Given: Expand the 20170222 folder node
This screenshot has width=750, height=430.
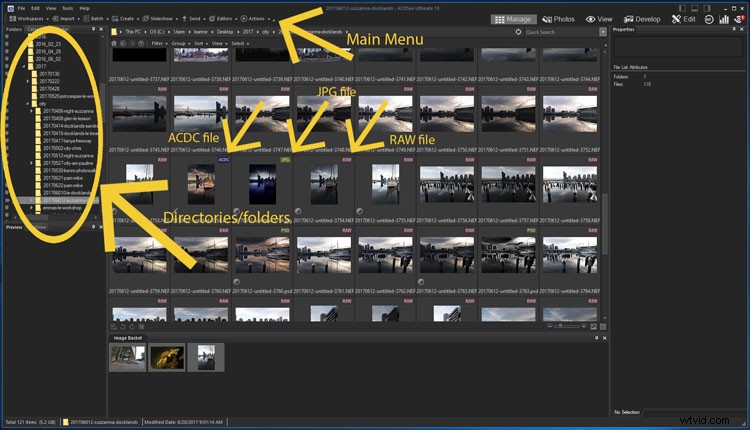Looking at the screenshot, I should coord(27,81).
